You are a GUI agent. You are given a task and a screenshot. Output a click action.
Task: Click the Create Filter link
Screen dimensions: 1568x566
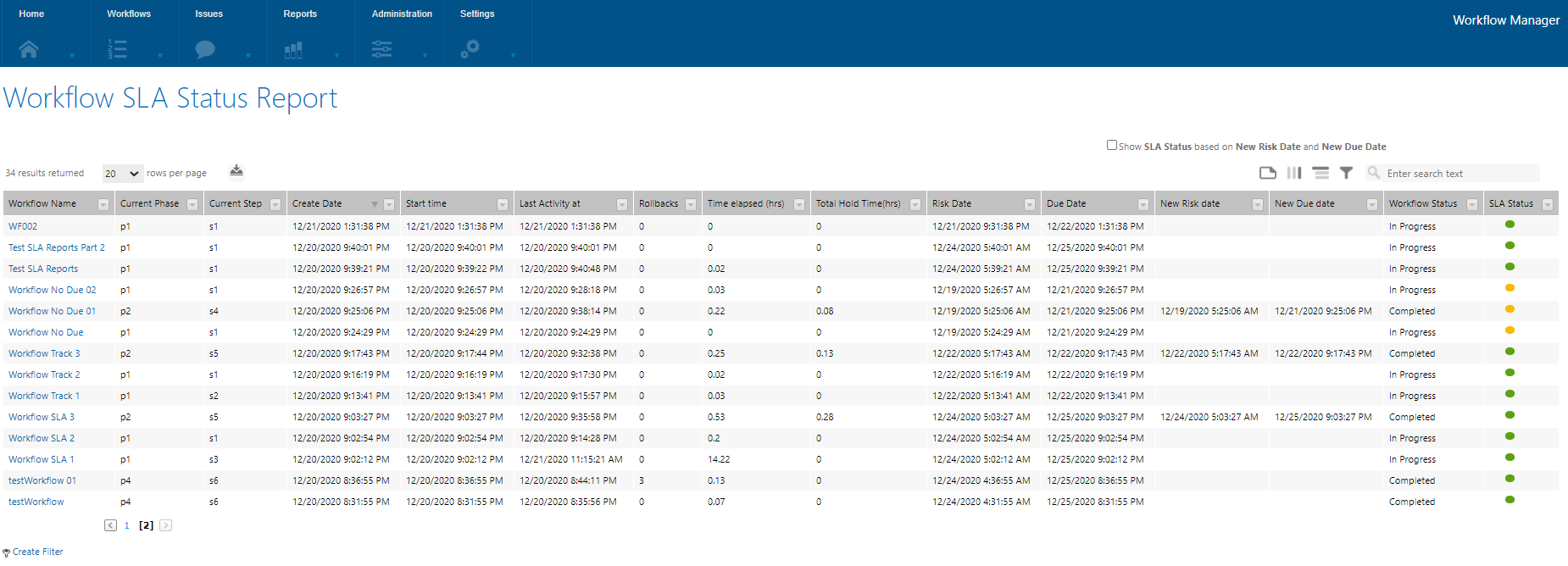[x=38, y=552]
